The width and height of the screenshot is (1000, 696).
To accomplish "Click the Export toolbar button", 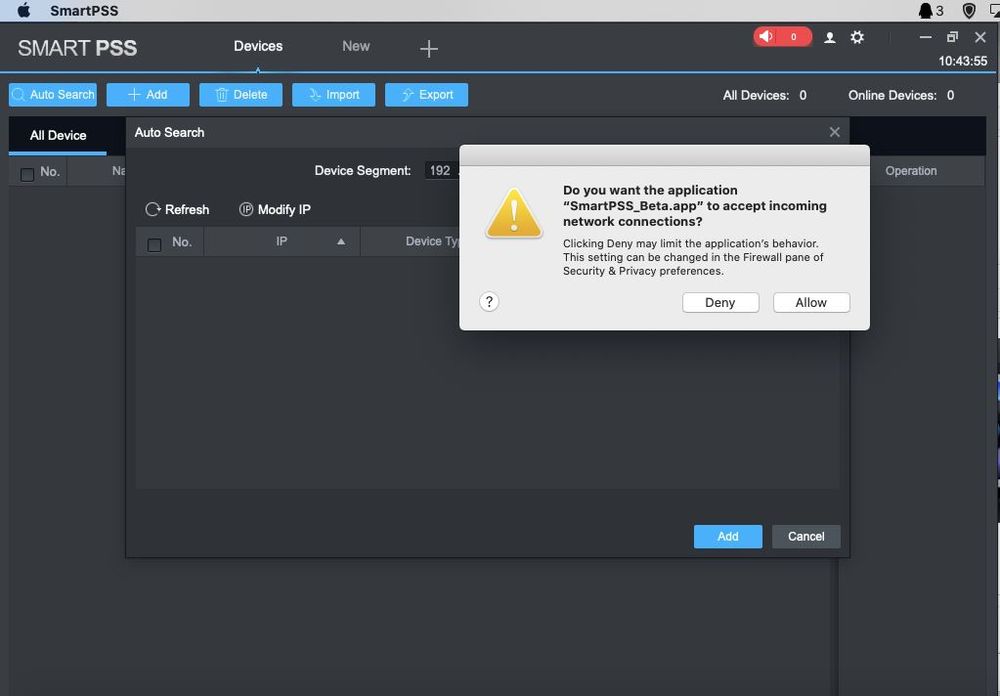I will [427, 94].
